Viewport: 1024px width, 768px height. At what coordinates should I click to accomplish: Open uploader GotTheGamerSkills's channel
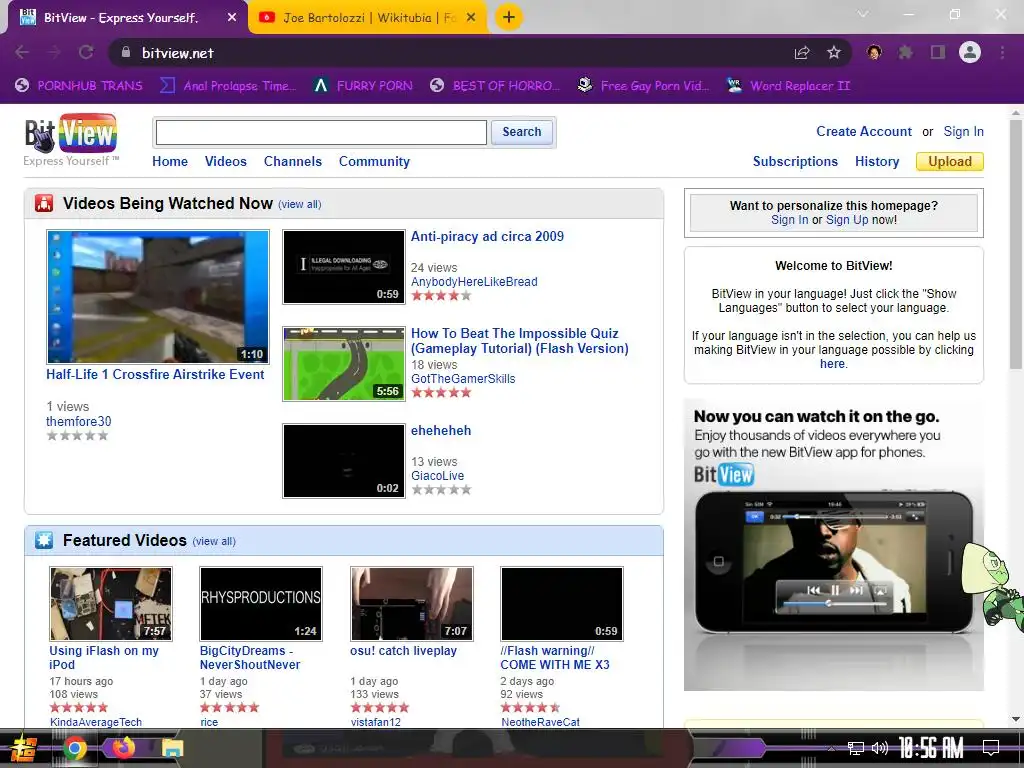[x=463, y=379]
